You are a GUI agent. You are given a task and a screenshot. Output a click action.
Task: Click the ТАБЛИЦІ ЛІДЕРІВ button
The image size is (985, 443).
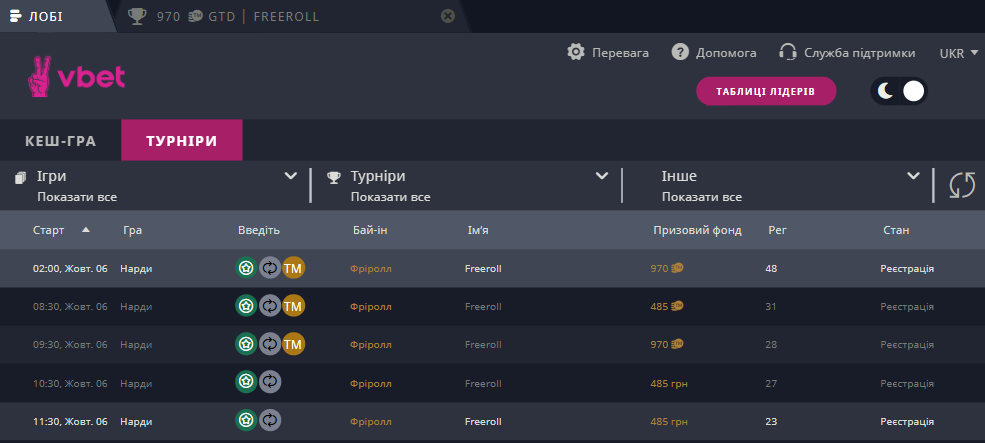[766, 92]
